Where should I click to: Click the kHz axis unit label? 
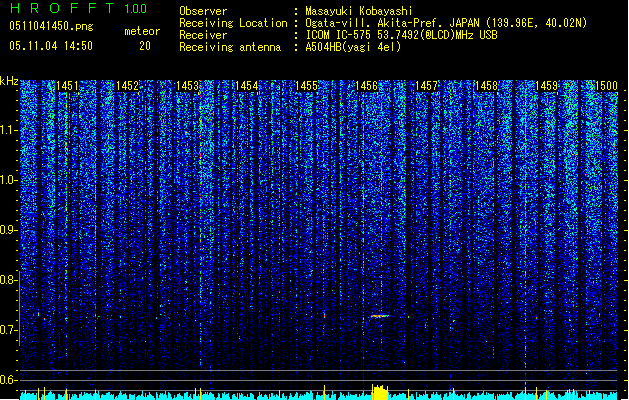(x=9, y=81)
